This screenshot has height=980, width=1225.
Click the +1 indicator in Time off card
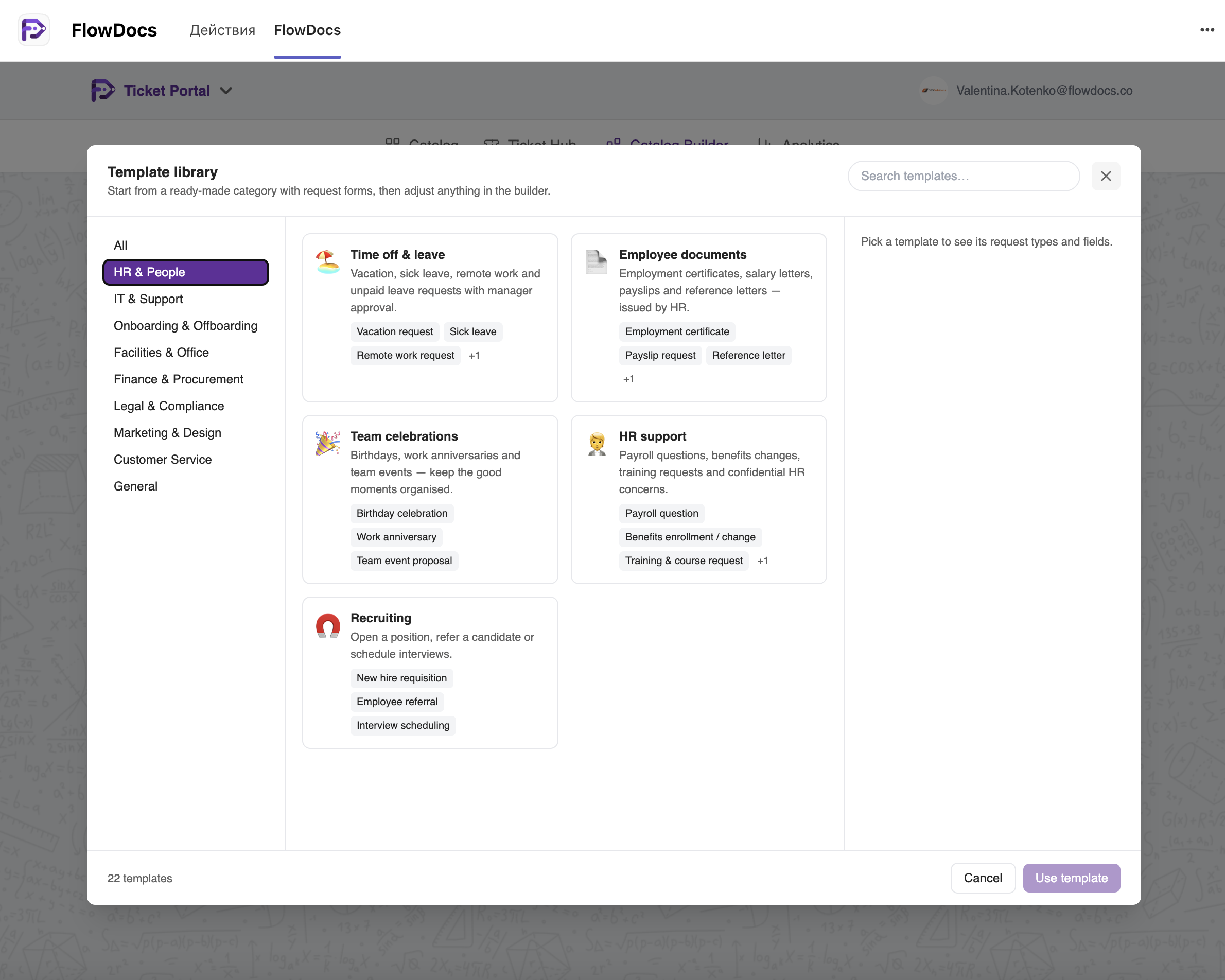tap(474, 356)
